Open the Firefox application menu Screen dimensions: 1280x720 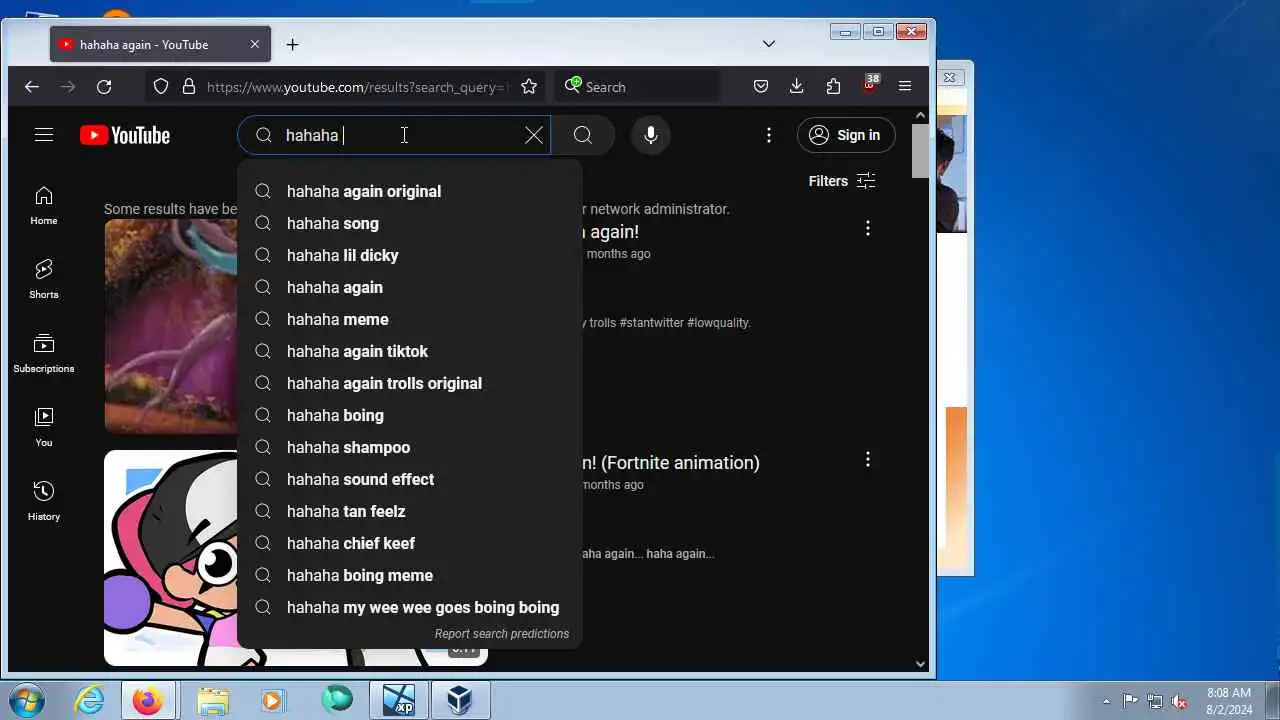coord(905,87)
